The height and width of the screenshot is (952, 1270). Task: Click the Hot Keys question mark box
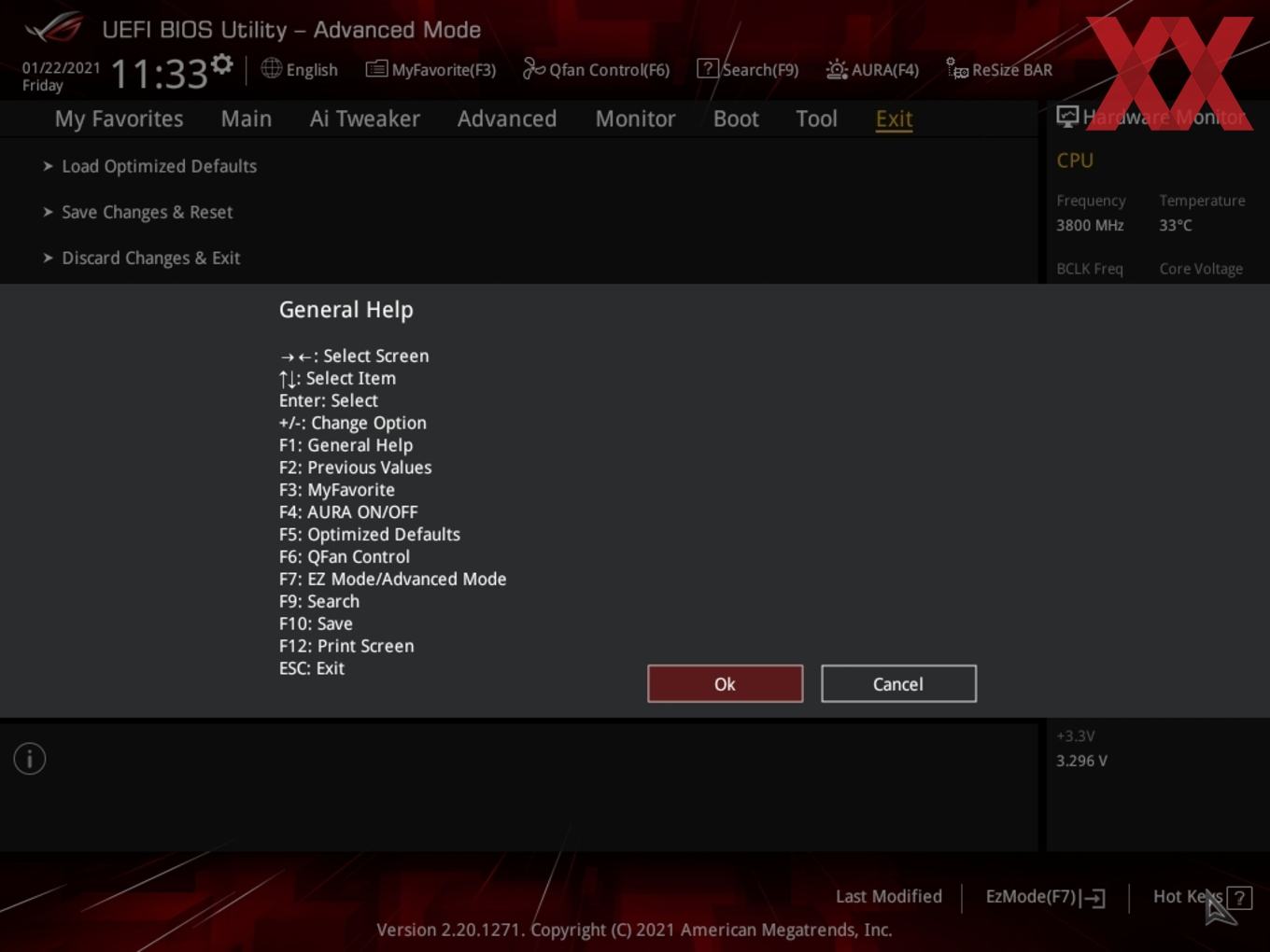(x=1239, y=898)
